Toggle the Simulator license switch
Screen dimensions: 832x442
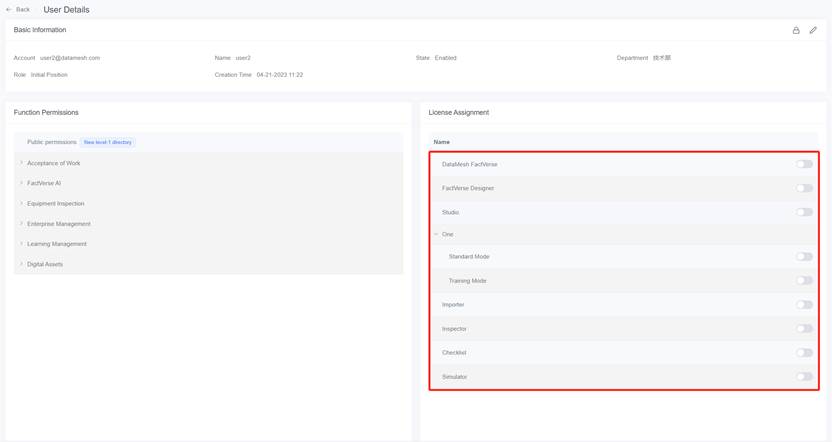click(804, 377)
